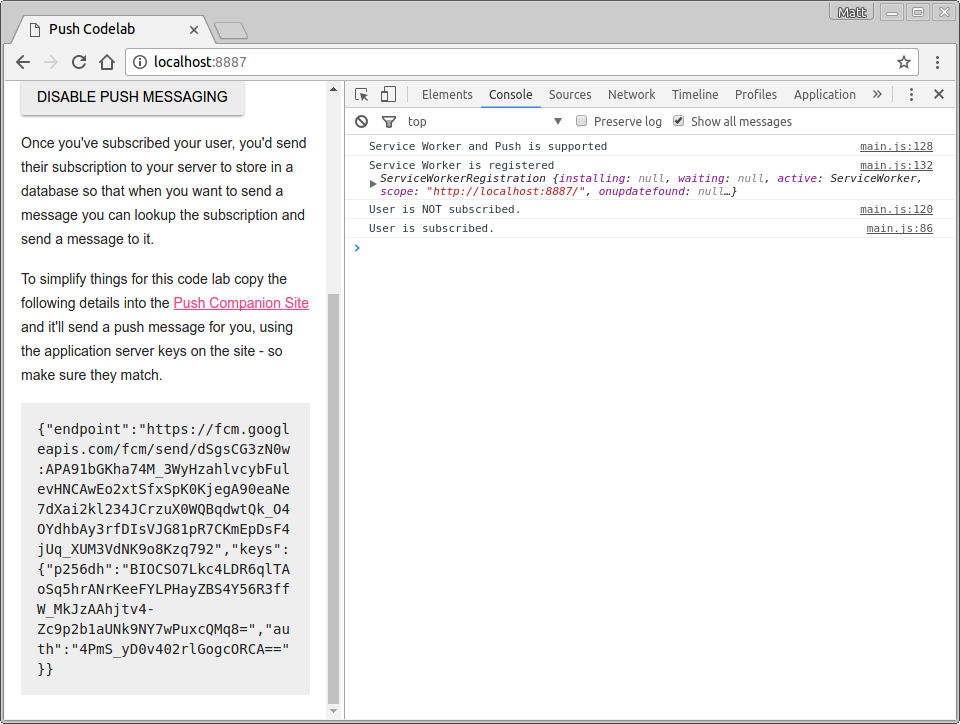Close the DevTools panel
Image resolution: width=960 pixels, height=724 pixels.
click(939, 95)
